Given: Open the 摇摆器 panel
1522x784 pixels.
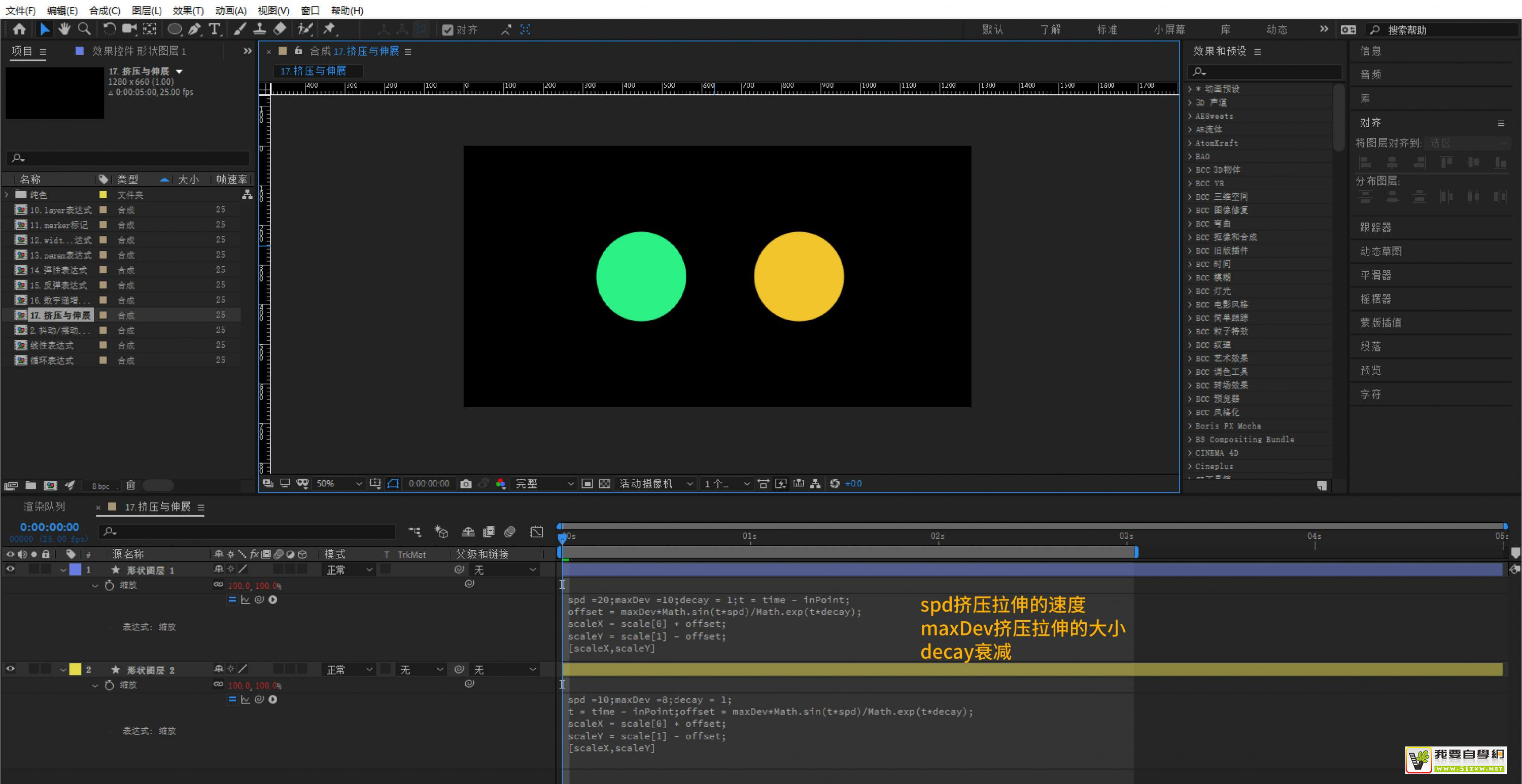Looking at the screenshot, I should click(1375, 299).
